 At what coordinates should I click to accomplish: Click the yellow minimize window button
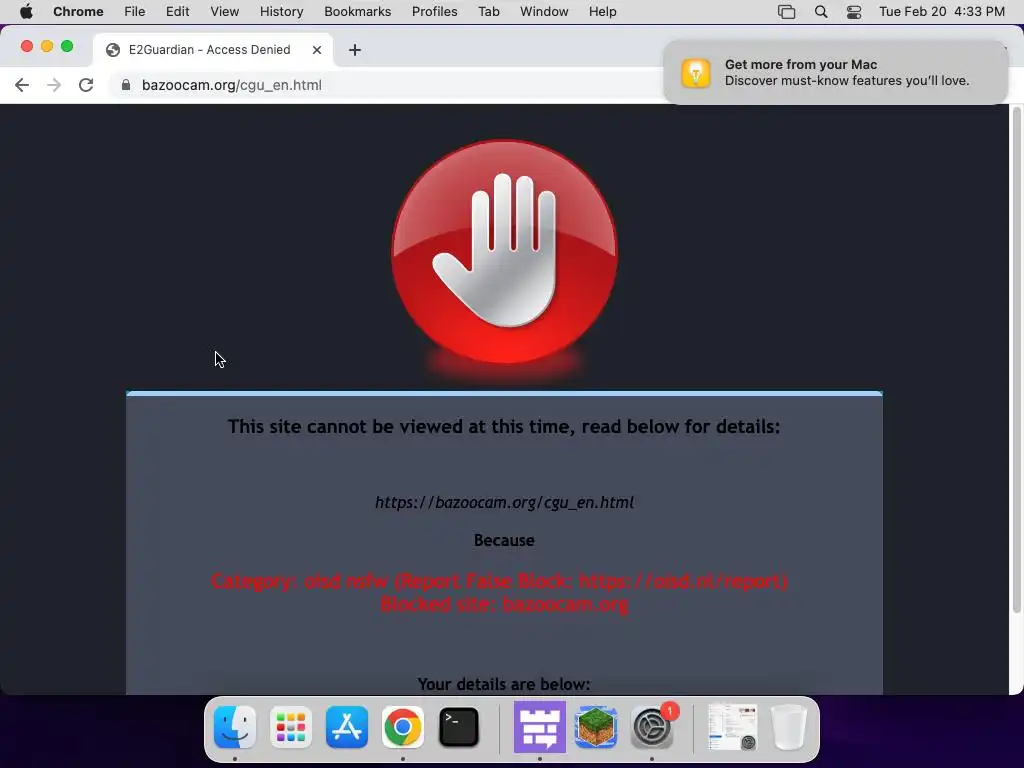coord(47,46)
